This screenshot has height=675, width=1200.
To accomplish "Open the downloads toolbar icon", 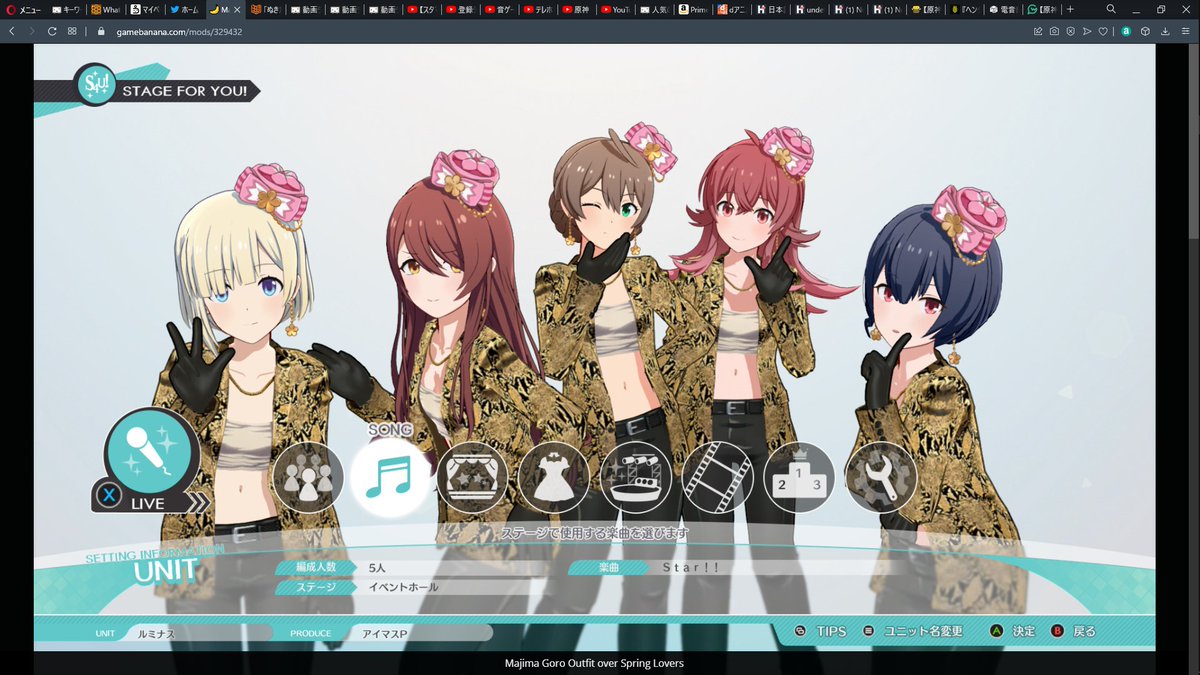I will click(1166, 31).
